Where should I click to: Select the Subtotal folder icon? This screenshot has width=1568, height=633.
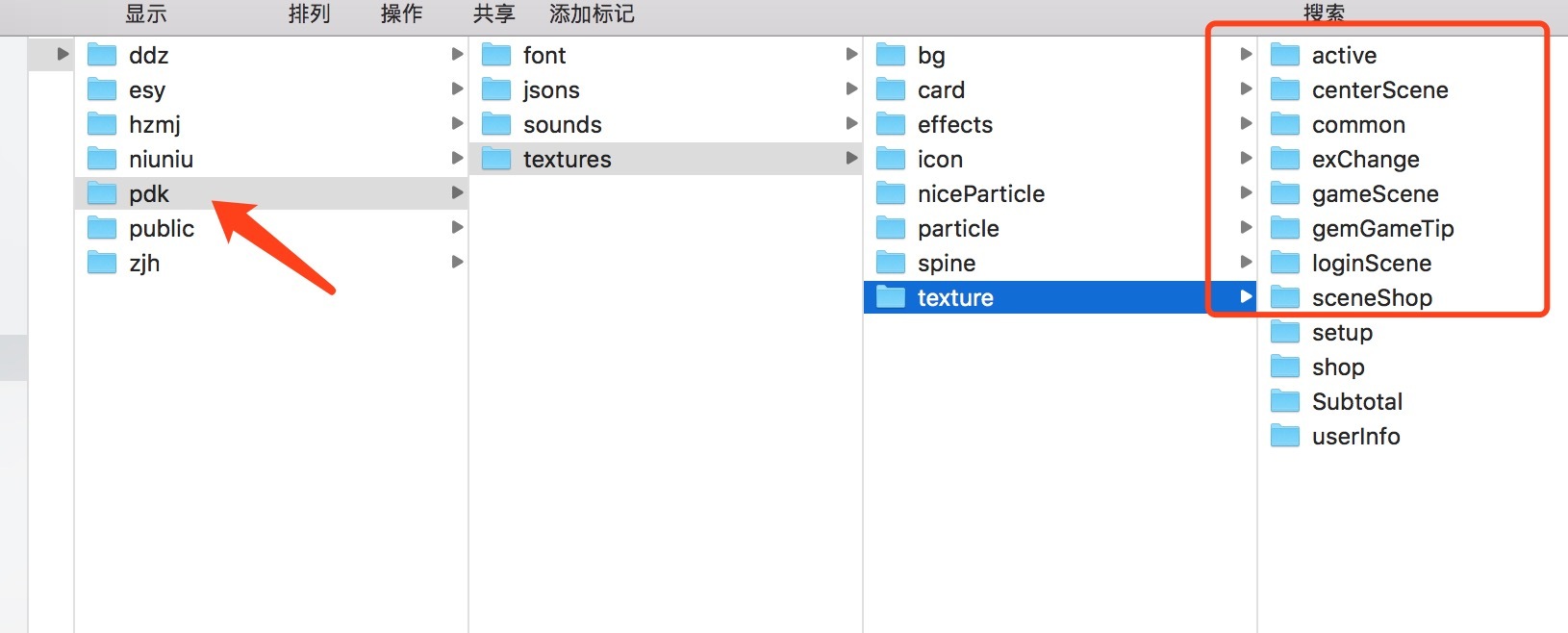coord(1285,401)
